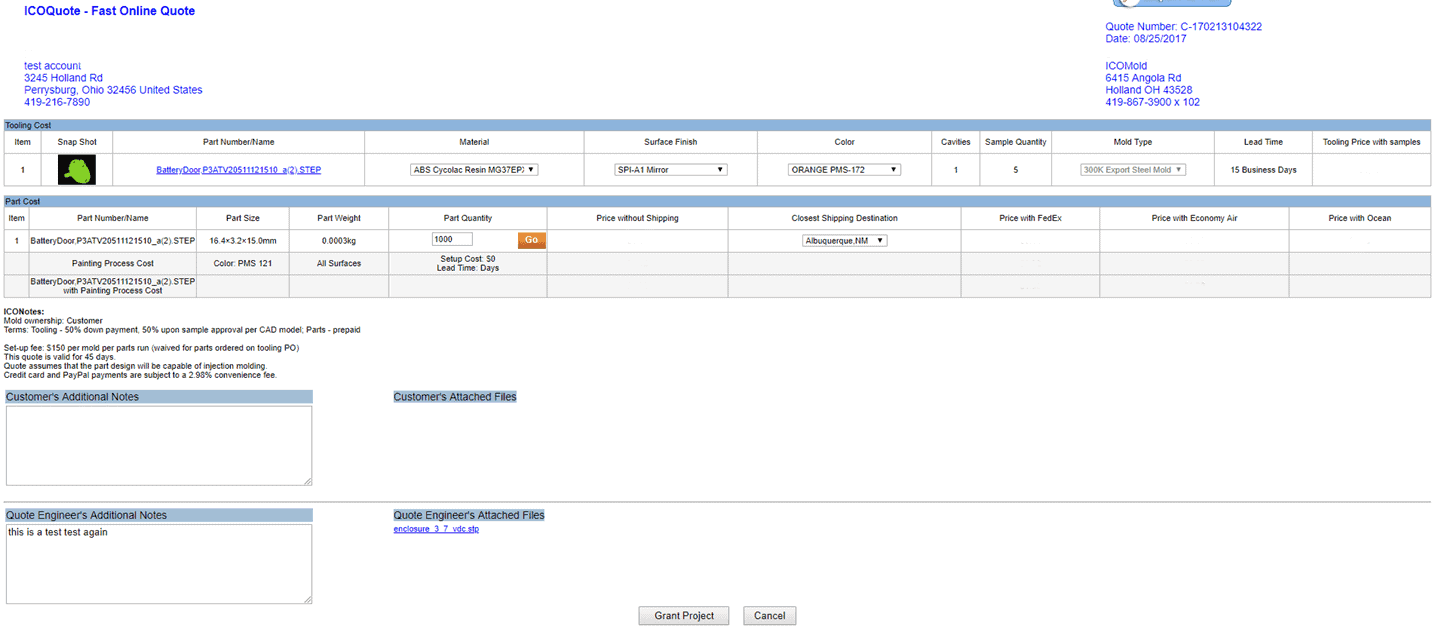Click the green BatteryDoor snapshot thumbnail
Viewport: 1435px width, 641px height.
77,170
